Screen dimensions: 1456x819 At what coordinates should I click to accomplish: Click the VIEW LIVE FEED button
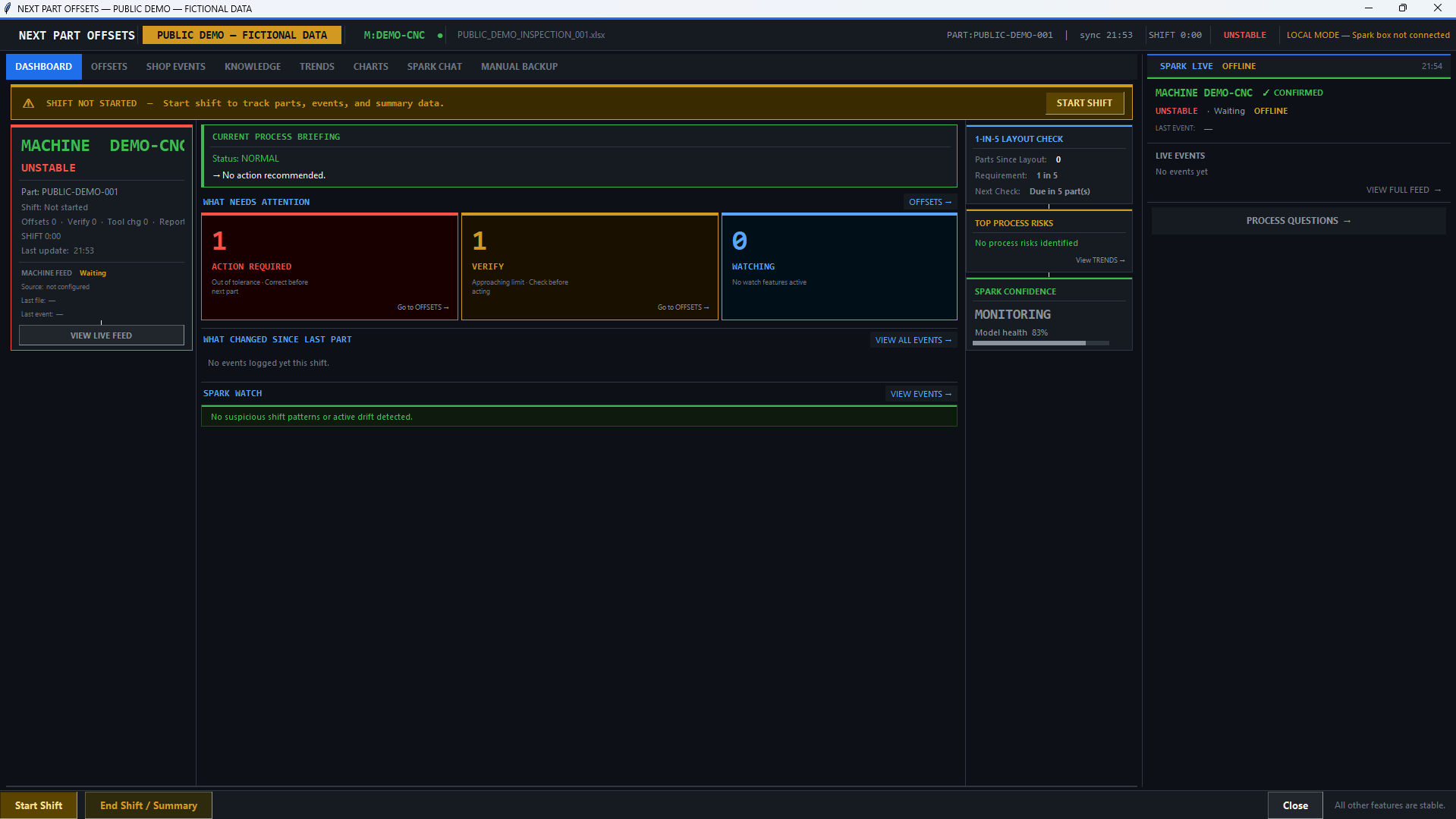pyautogui.click(x=102, y=335)
